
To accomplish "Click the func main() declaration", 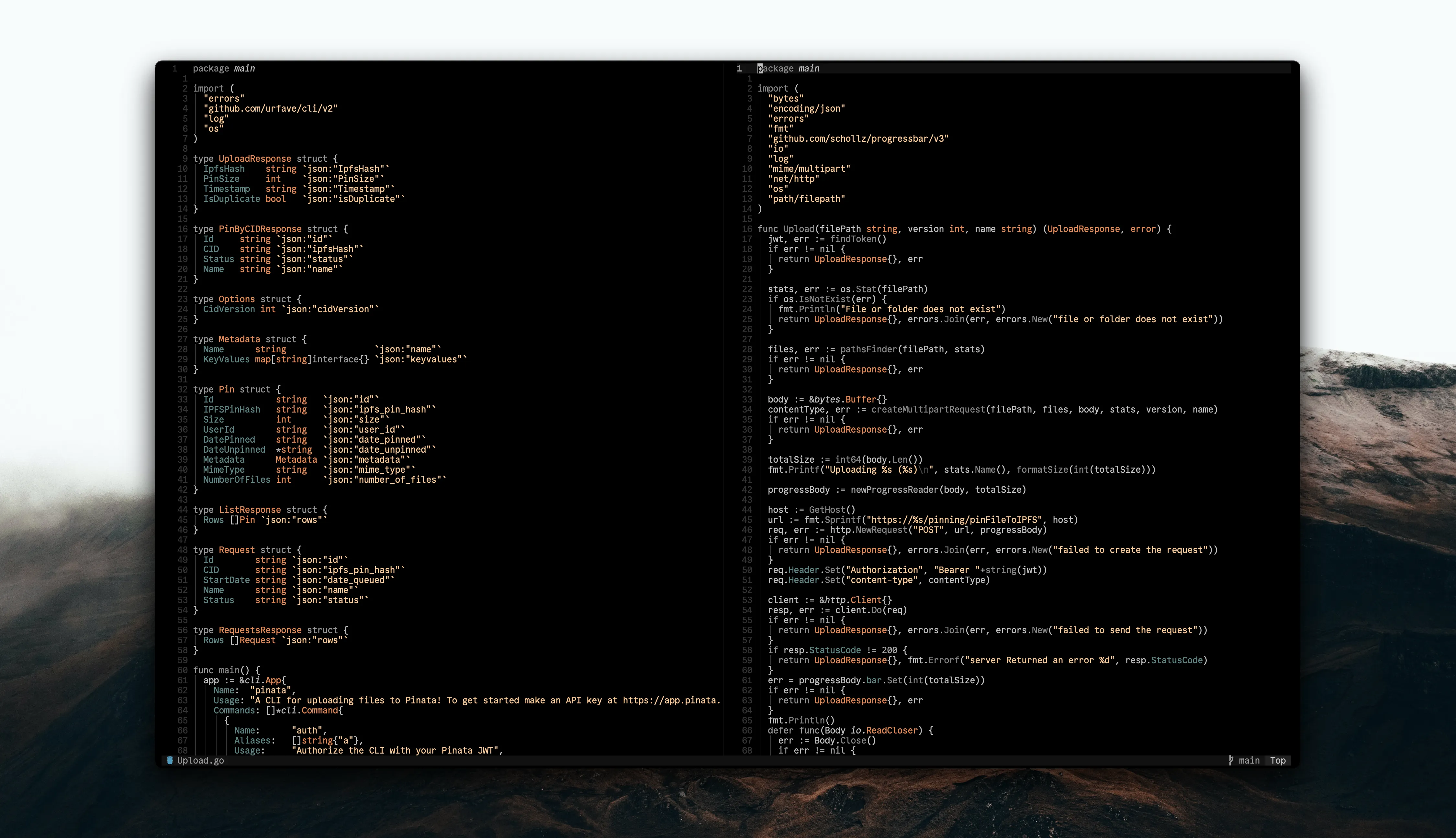I will tap(226, 670).
